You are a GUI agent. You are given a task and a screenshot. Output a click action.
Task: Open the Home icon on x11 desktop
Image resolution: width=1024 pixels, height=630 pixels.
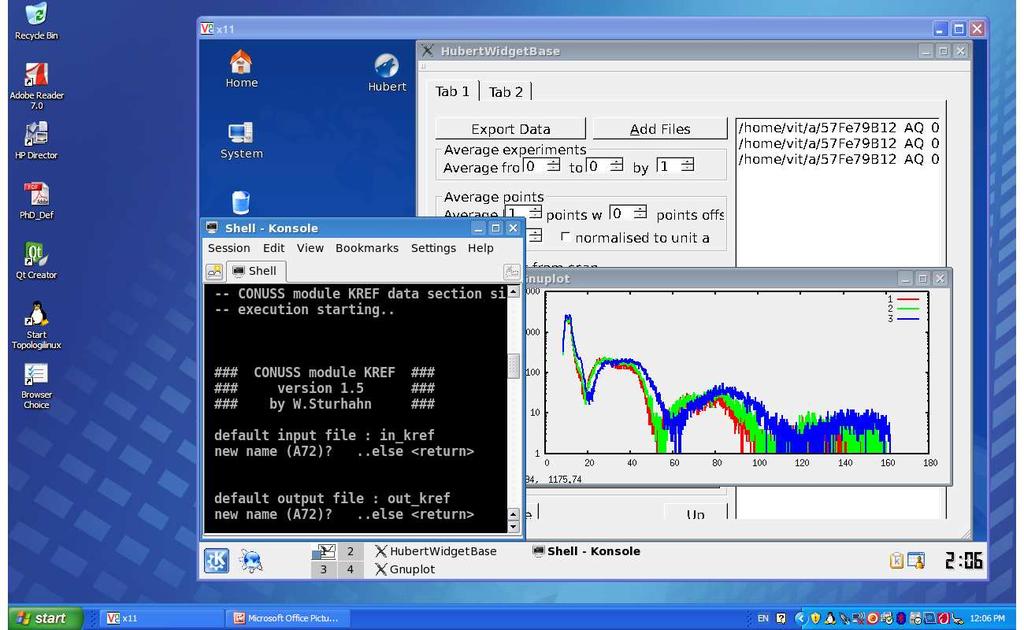241,69
